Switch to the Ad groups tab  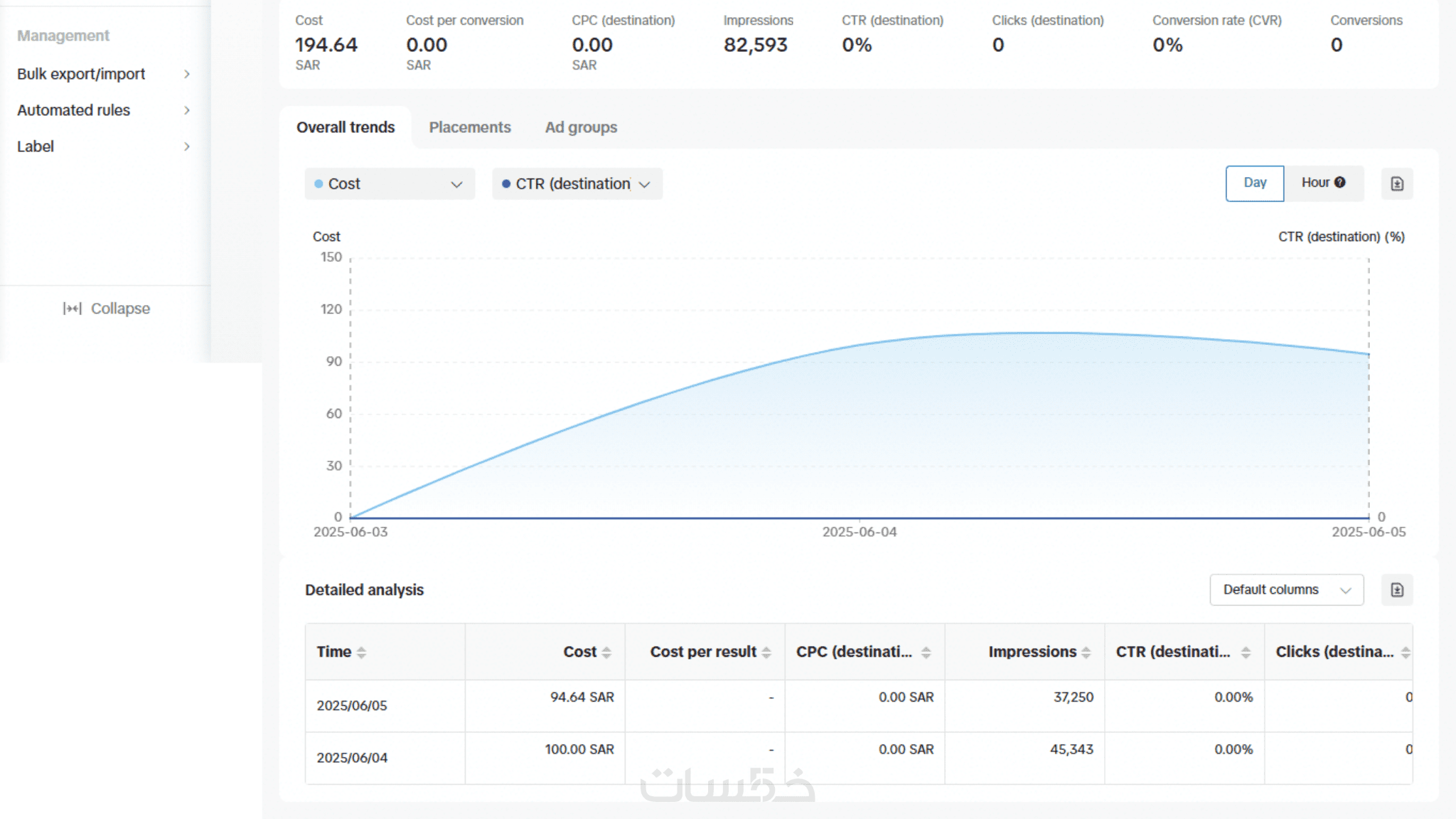click(581, 127)
